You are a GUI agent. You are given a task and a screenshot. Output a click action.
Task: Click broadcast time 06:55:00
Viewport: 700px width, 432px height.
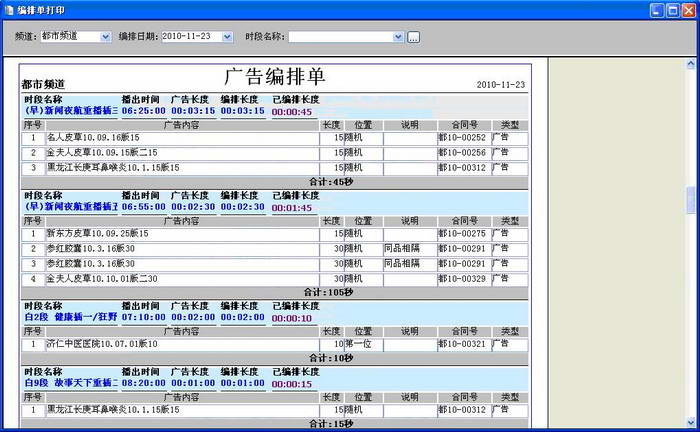tap(144, 207)
